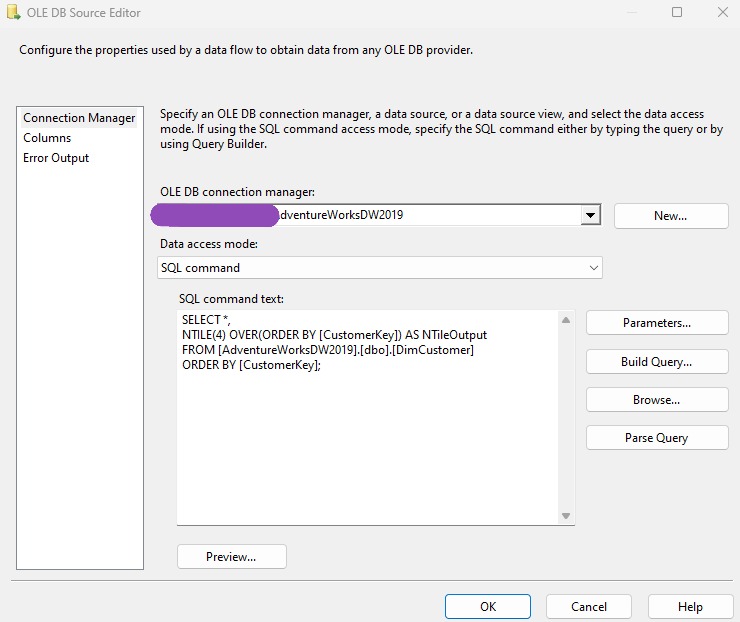Click the OLE DB Source Editor title icon

point(13,13)
